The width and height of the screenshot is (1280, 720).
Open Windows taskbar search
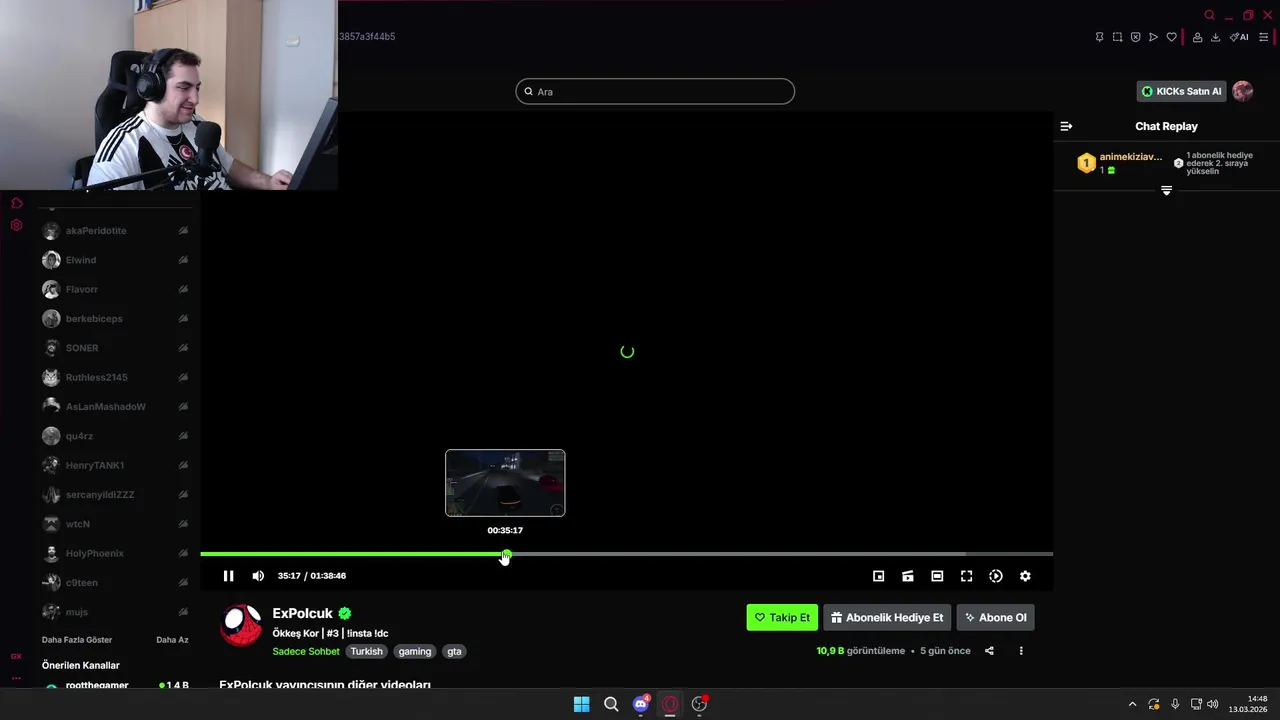pyautogui.click(x=611, y=704)
